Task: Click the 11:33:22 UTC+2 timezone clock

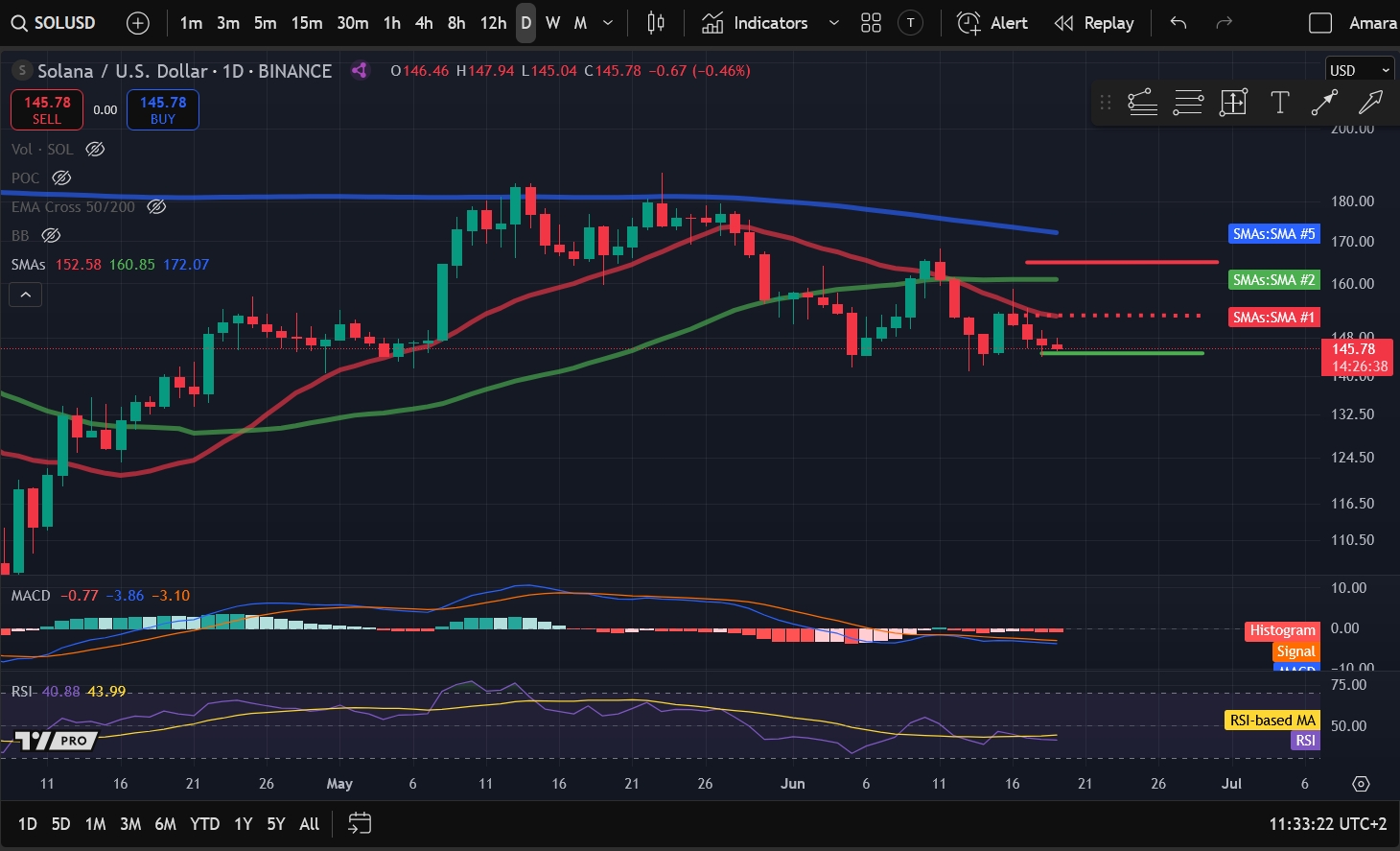Action: [x=1327, y=823]
